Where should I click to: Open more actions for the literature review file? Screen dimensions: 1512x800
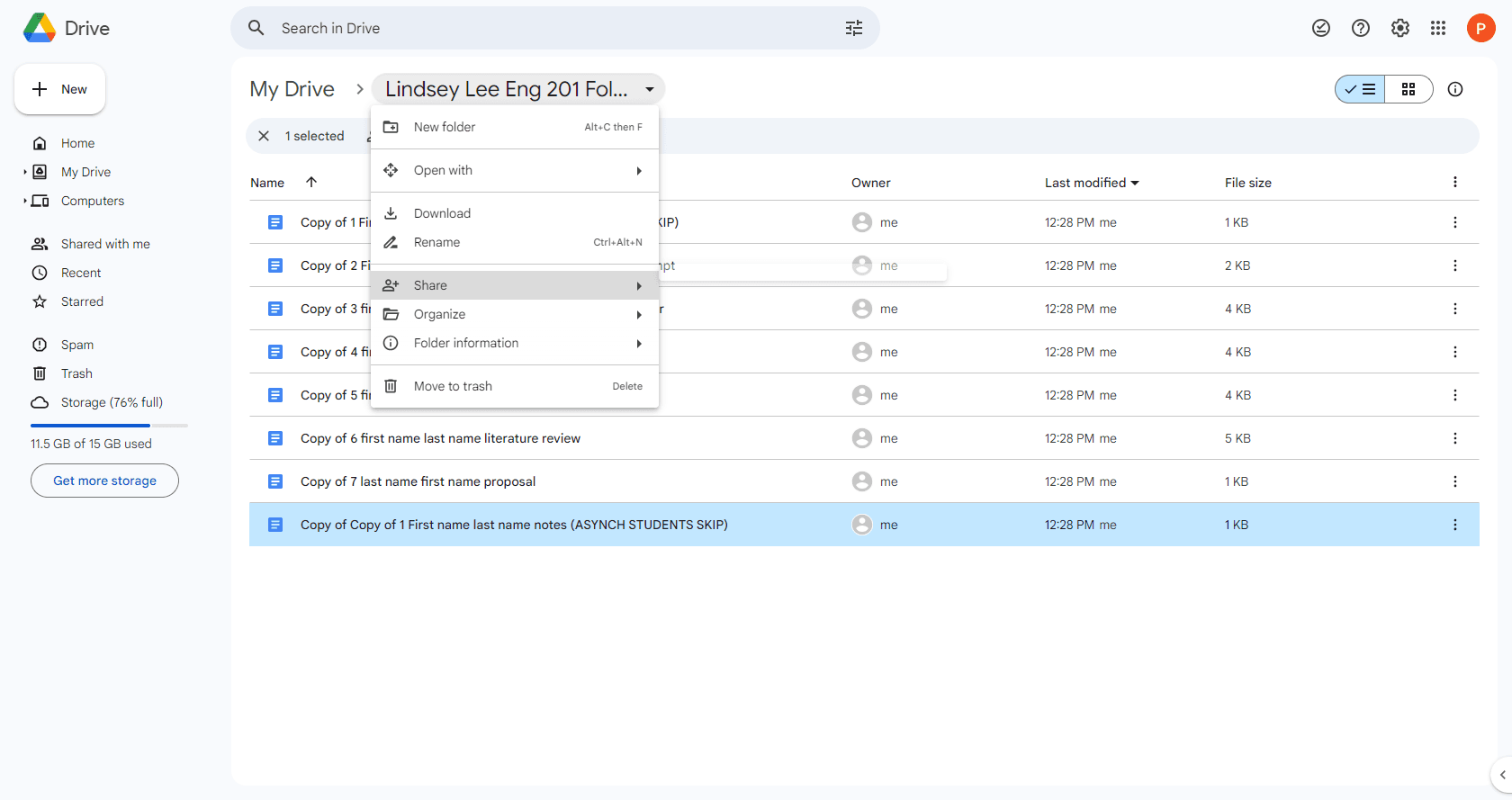(x=1455, y=438)
